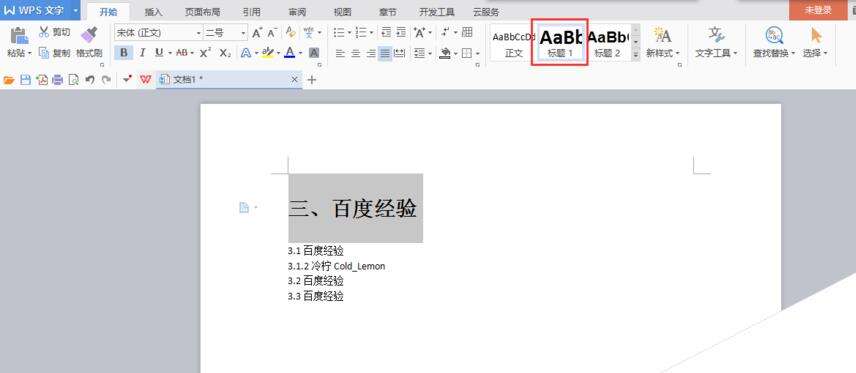Toggle bold formatting
Viewport: 856px width, 373px height.
pos(123,53)
